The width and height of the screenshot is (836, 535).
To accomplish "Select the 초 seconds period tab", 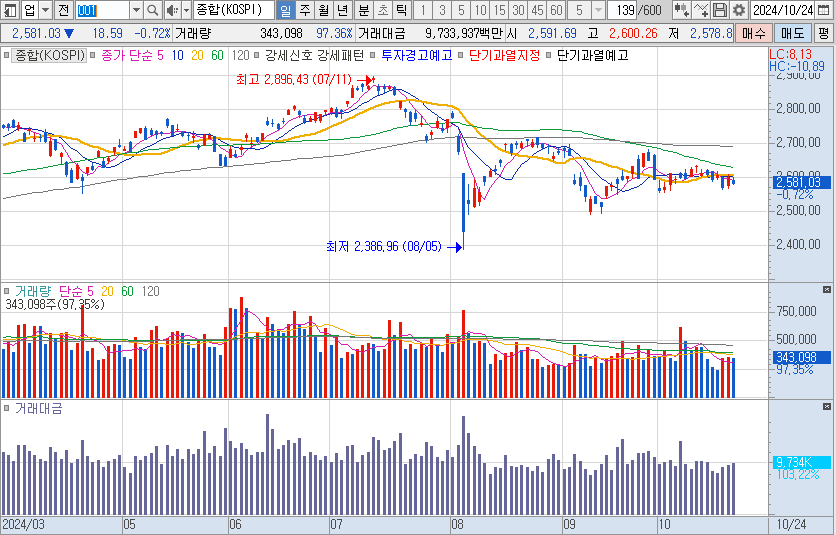I will (x=383, y=10).
